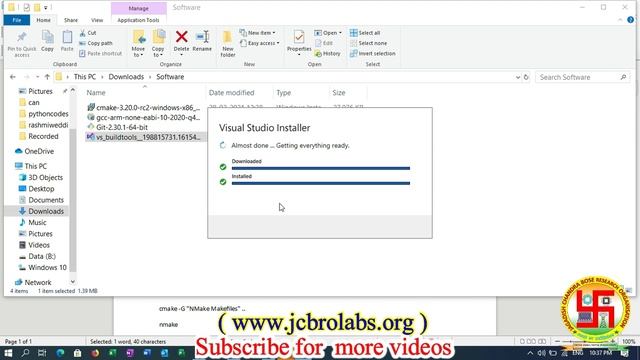Select 3D Objects in navigation pane
This screenshot has height=360, width=640.
click(x=41, y=178)
